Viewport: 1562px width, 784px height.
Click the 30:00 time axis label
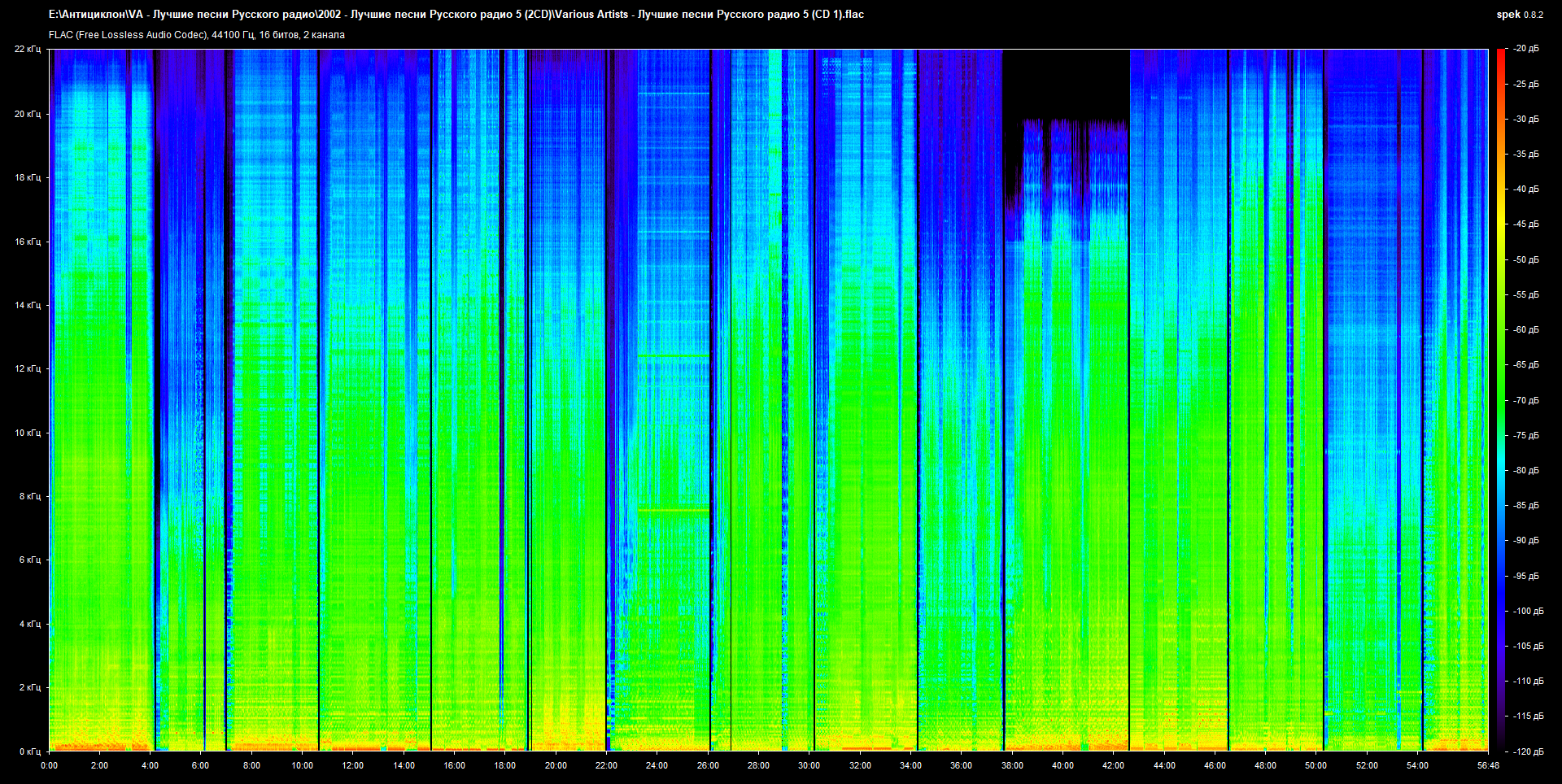(x=809, y=765)
